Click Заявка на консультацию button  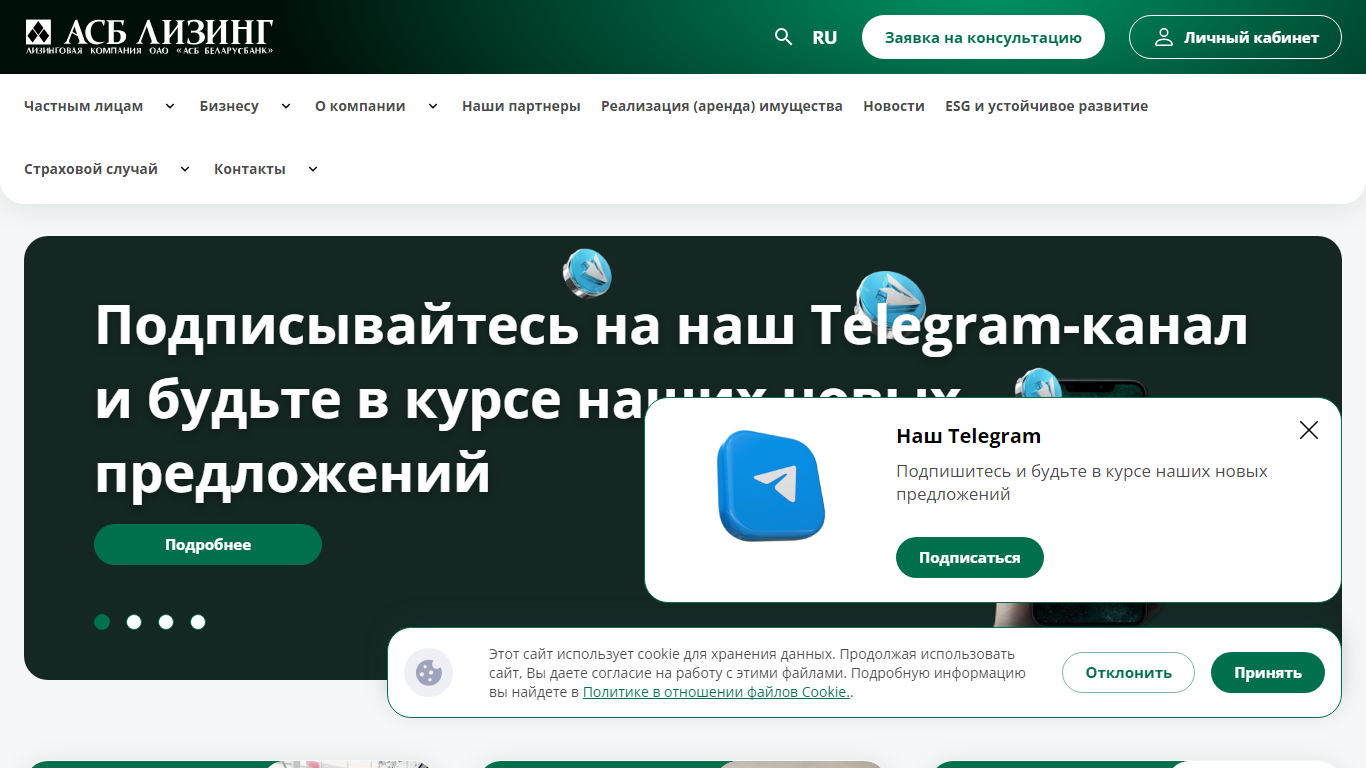[983, 37]
